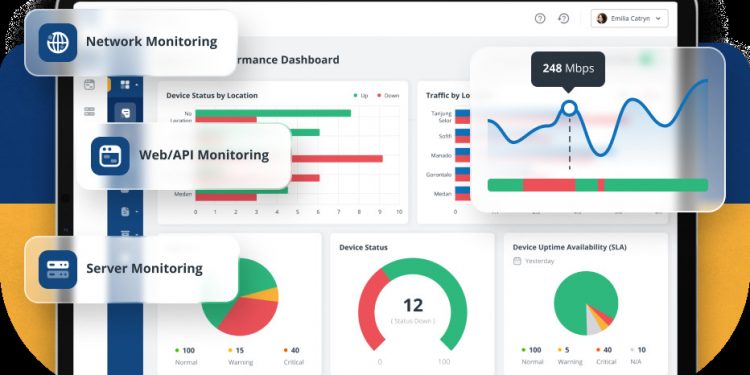
Task: Click the Server Monitoring rack icon
Action: (x=58, y=269)
